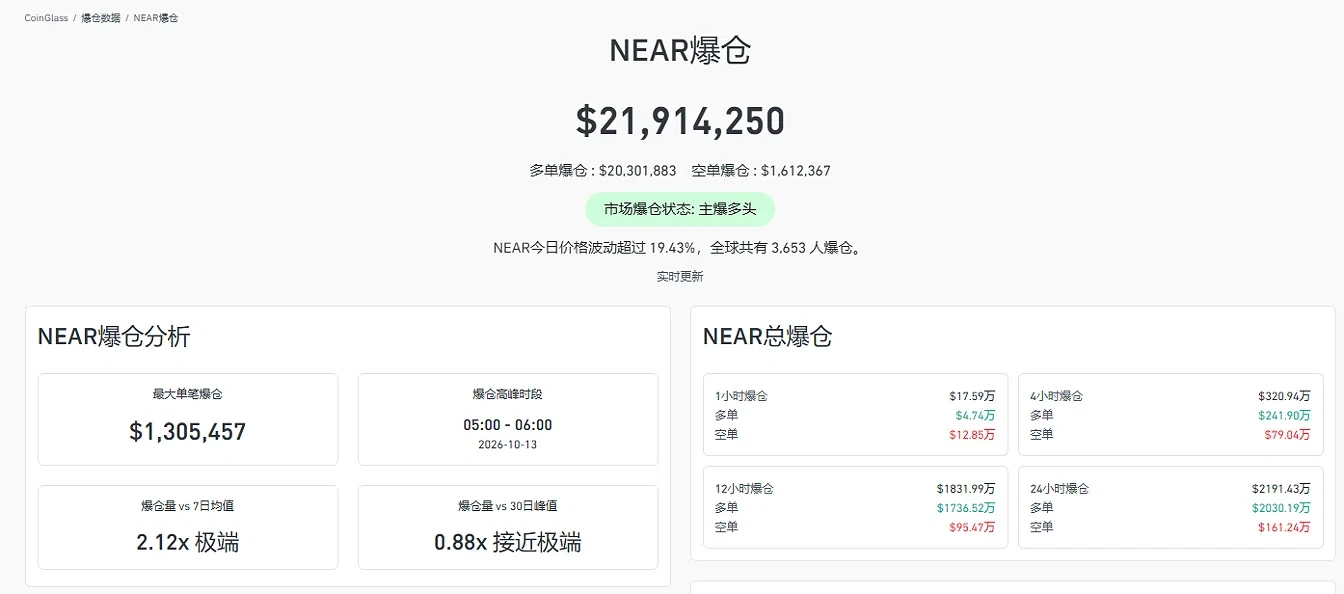Screen dimensions: 1344x594
Task: Click the NEAR总爆仓 section heading
Action: coord(768,336)
